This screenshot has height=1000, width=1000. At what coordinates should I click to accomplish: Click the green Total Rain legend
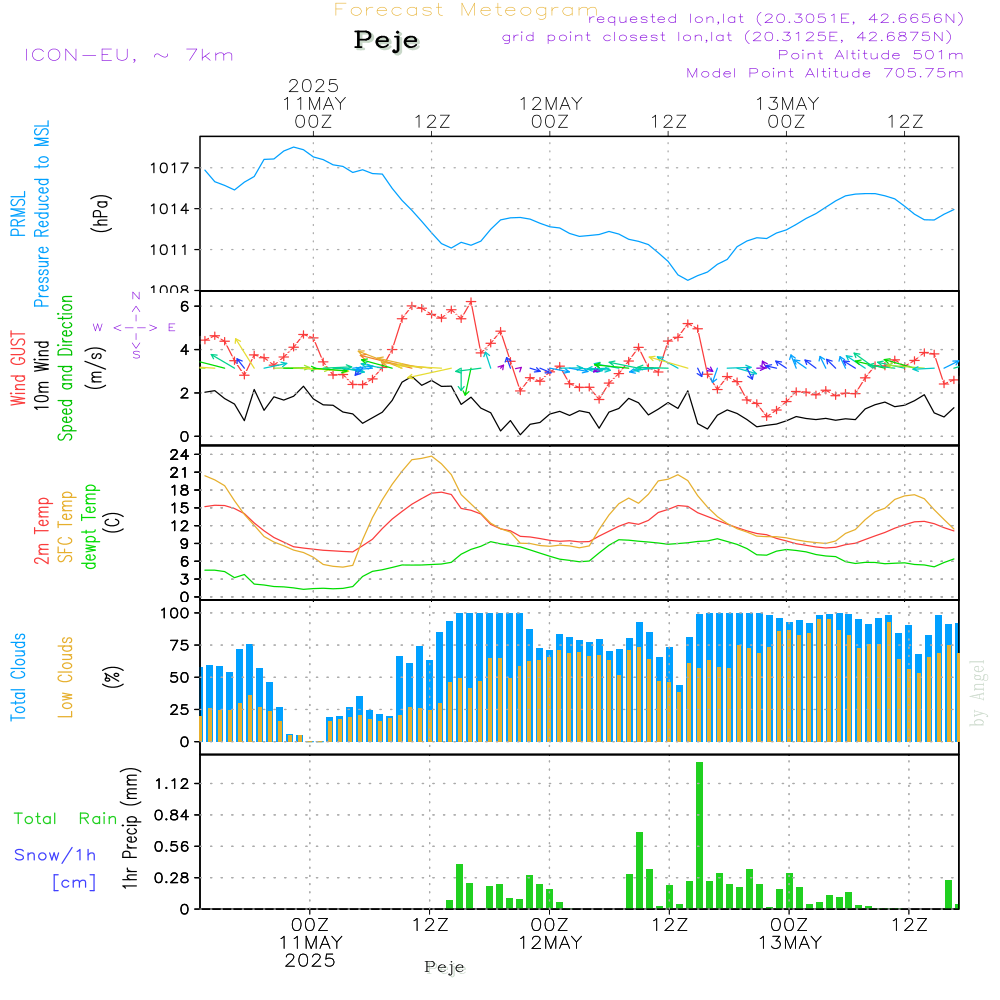(66, 818)
